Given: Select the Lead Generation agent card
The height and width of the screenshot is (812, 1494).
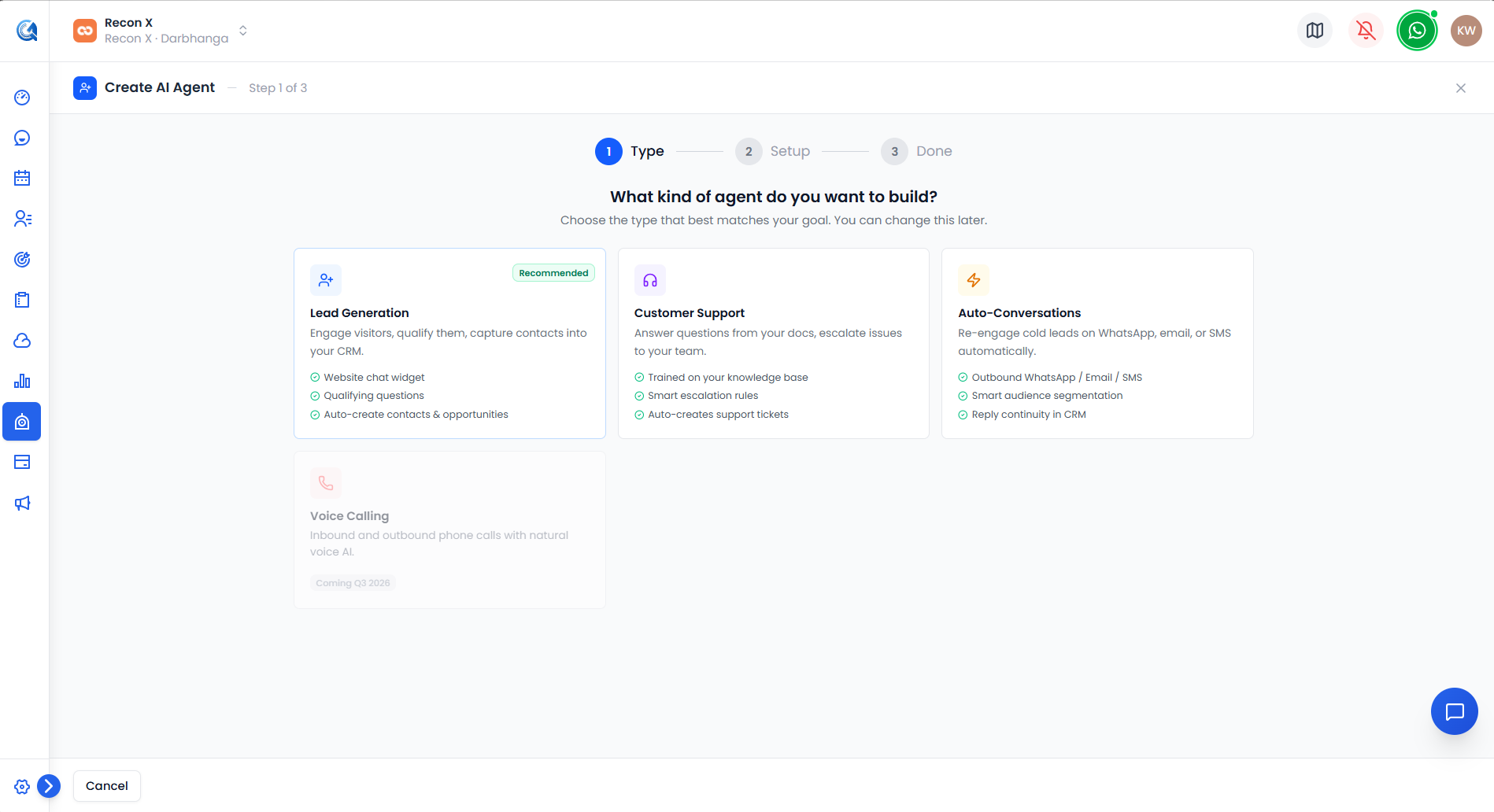Looking at the screenshot, I should (449, 344).
